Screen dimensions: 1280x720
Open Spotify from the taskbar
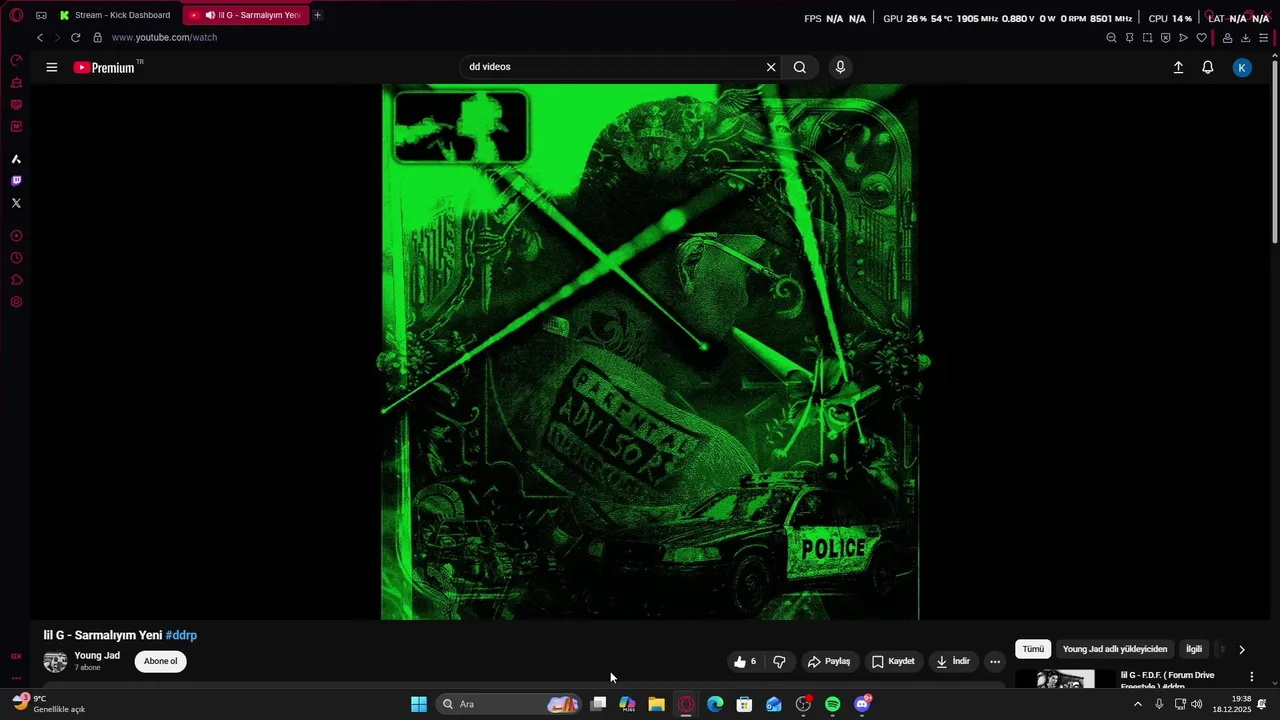click(833, 704)
